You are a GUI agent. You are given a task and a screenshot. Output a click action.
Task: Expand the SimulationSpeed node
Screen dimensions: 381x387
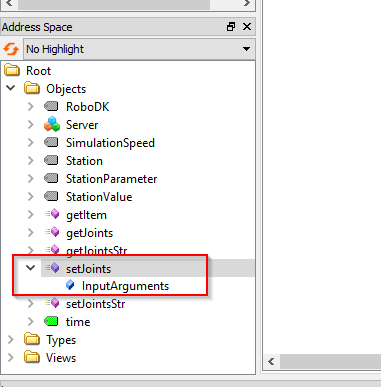coord(31,142)
